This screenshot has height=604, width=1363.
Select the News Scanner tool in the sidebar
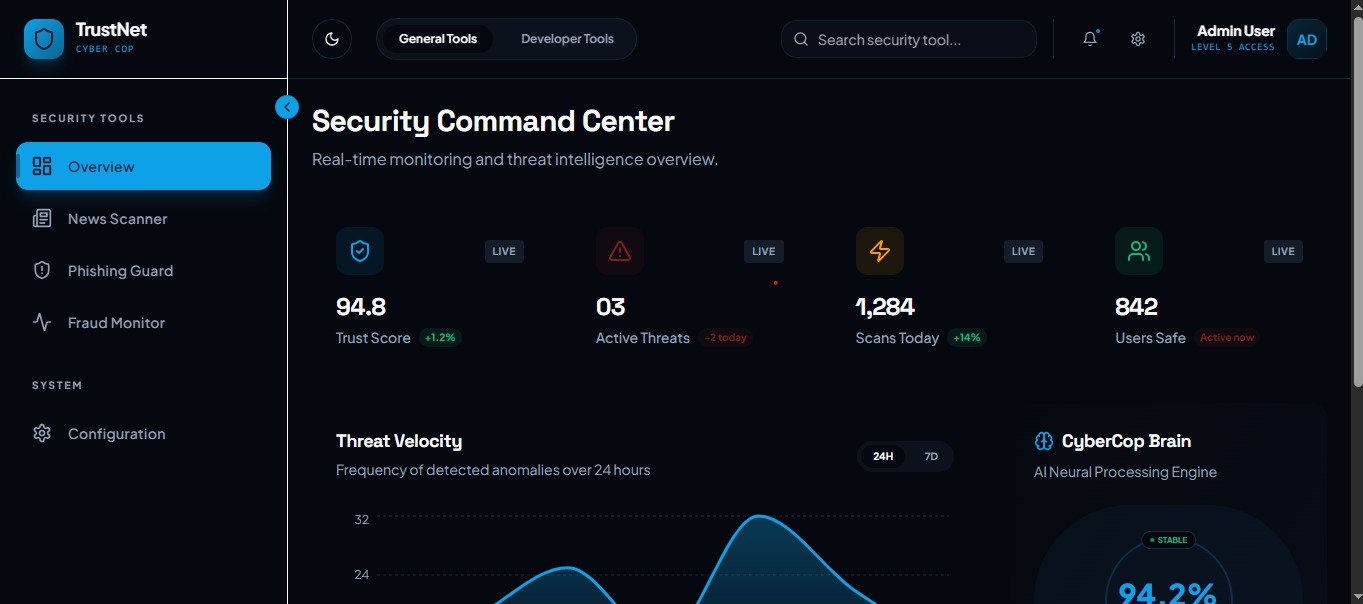click(x=114, y=218)
